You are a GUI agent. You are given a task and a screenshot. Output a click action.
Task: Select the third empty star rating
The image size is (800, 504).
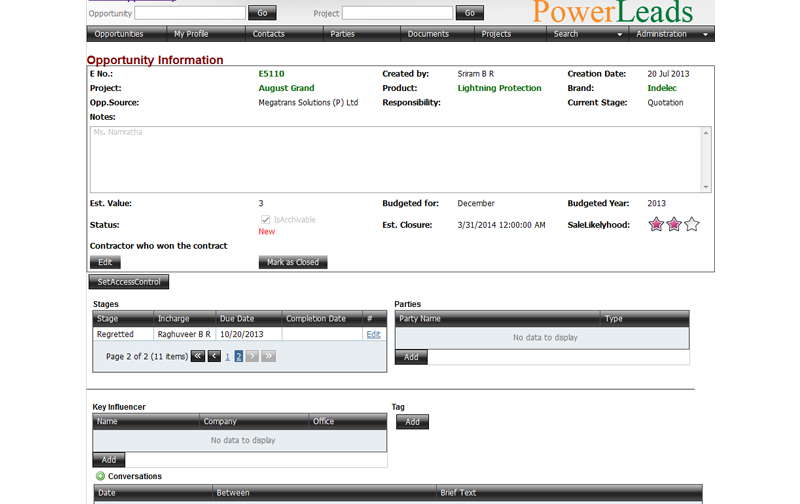pyautogui.click(x=692, y=224)
